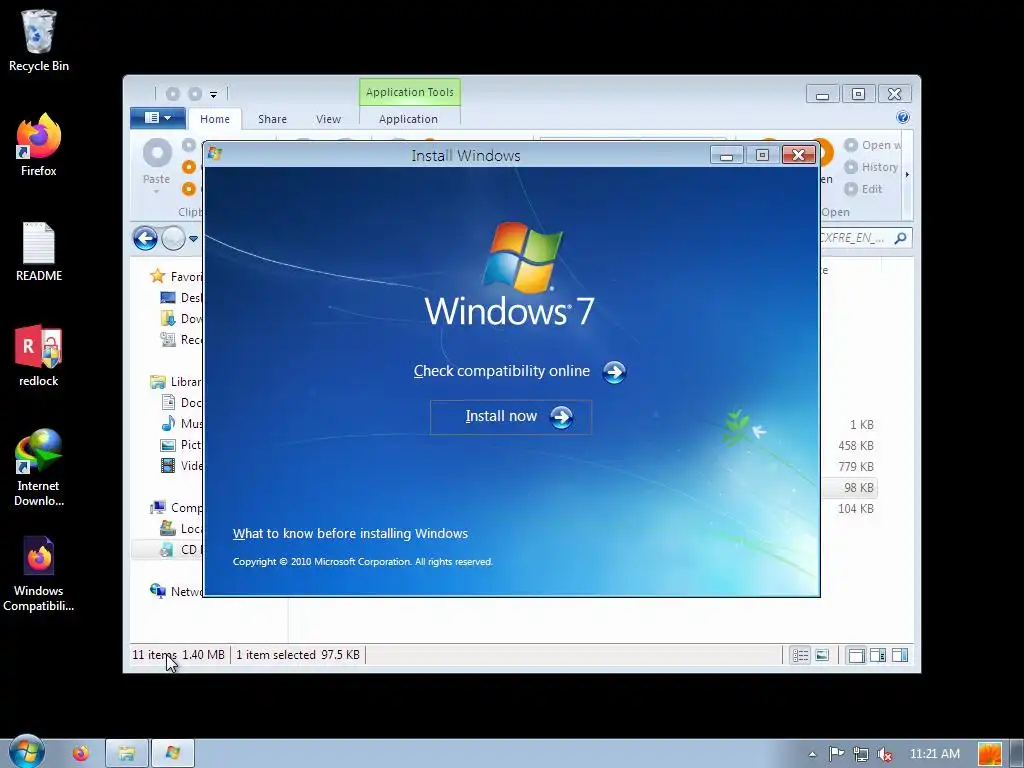This screenshot has width=1024, height=768.
Task: Click Paste icon in Explorer ribbon
Action: (157, 153)
